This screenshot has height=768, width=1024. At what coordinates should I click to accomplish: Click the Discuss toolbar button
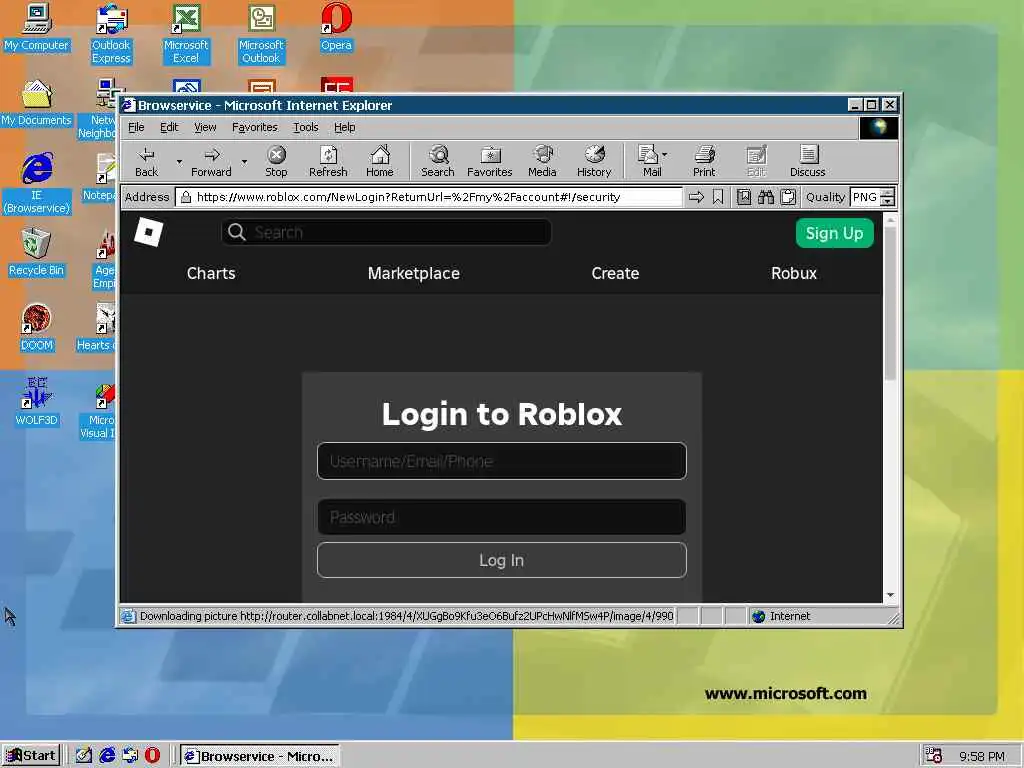click(808, 161)
